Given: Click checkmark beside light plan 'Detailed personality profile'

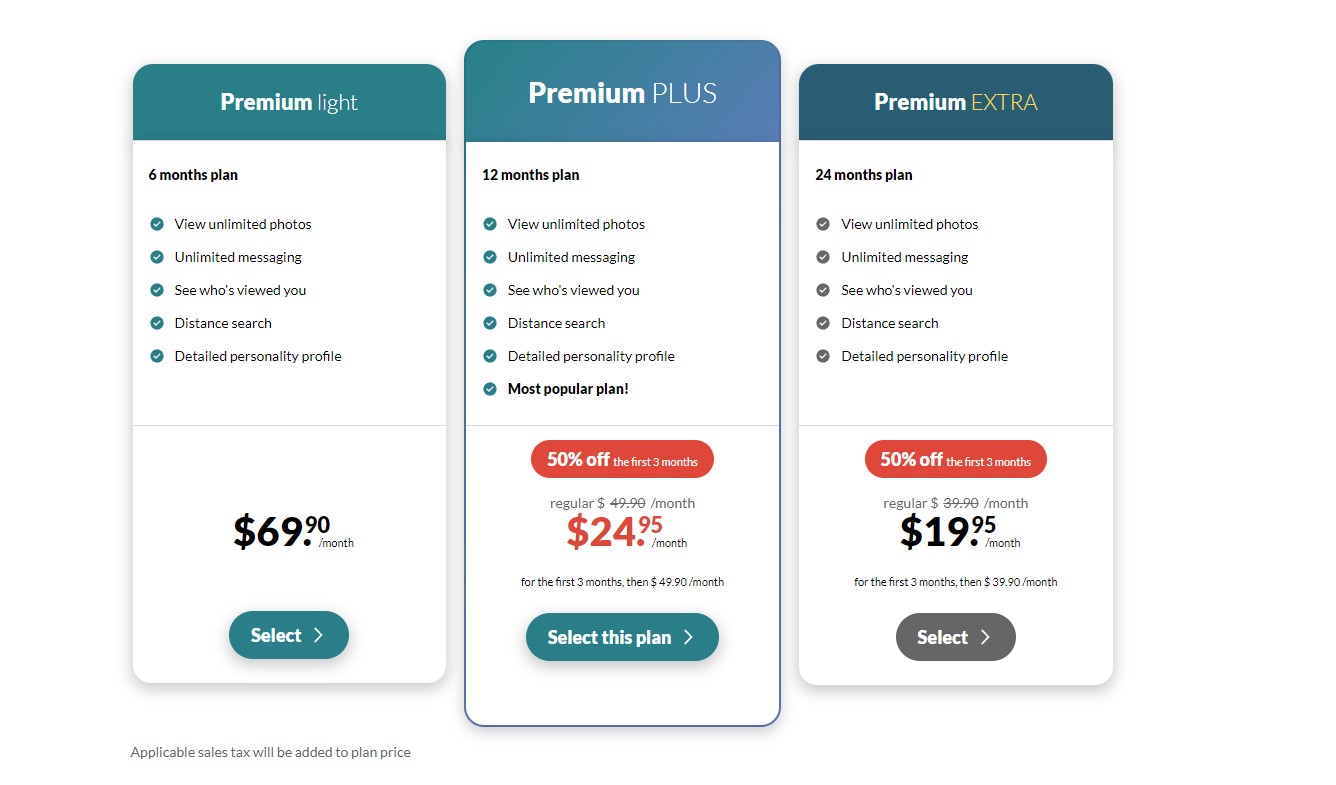Looking at the screenshot, I should [157, 356].
